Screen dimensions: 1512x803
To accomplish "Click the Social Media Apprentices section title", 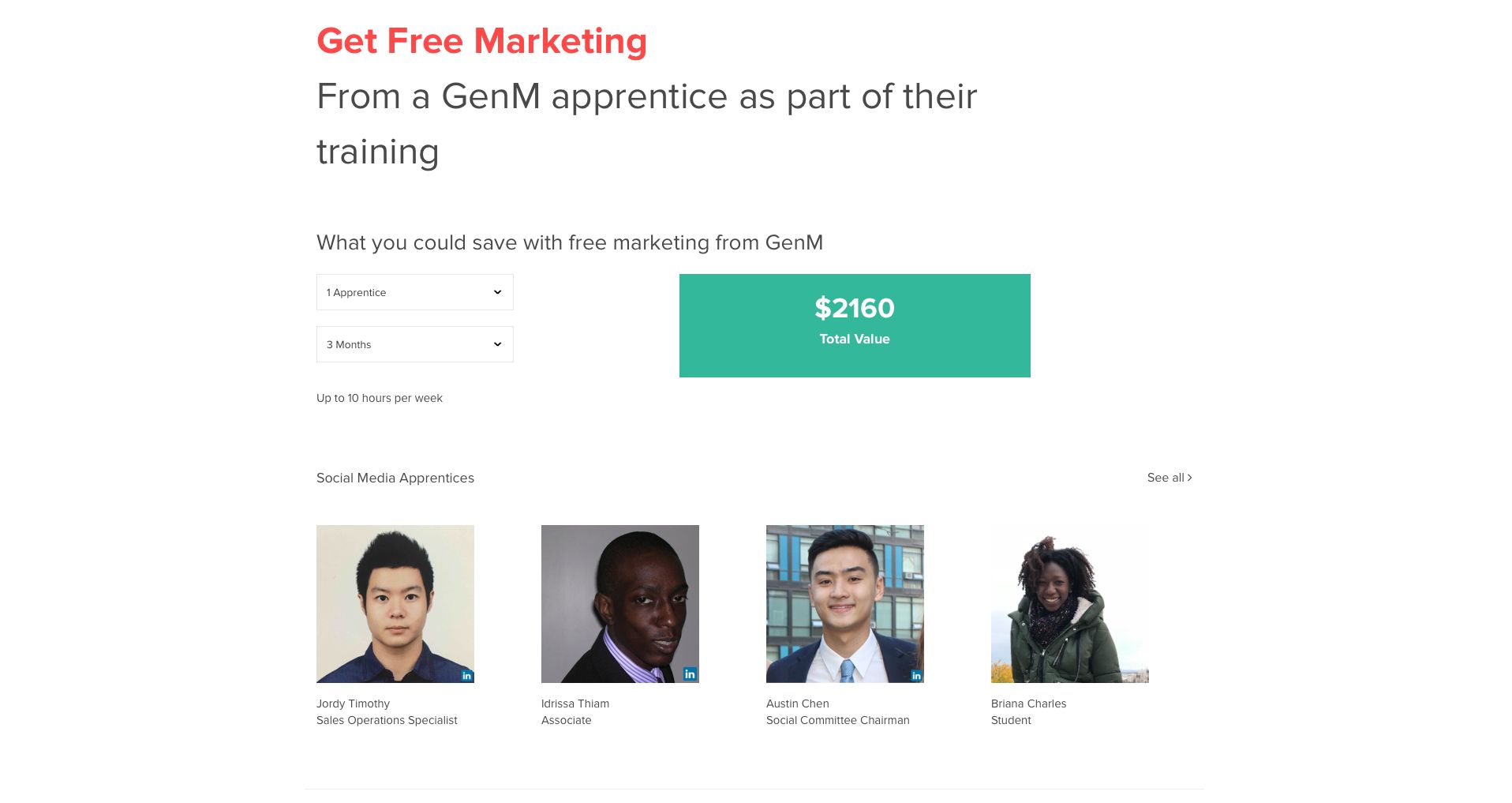I will pyautogui.click(x=395, y=478).
